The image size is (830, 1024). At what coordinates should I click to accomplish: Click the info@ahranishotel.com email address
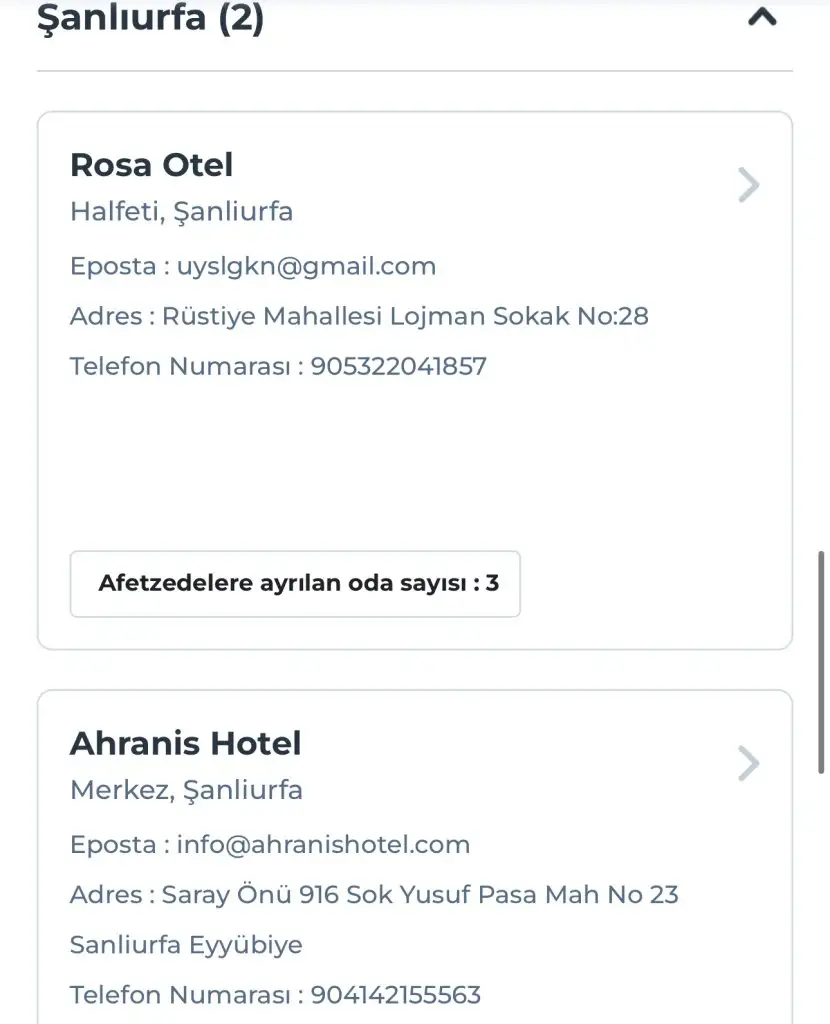point(323,844)
